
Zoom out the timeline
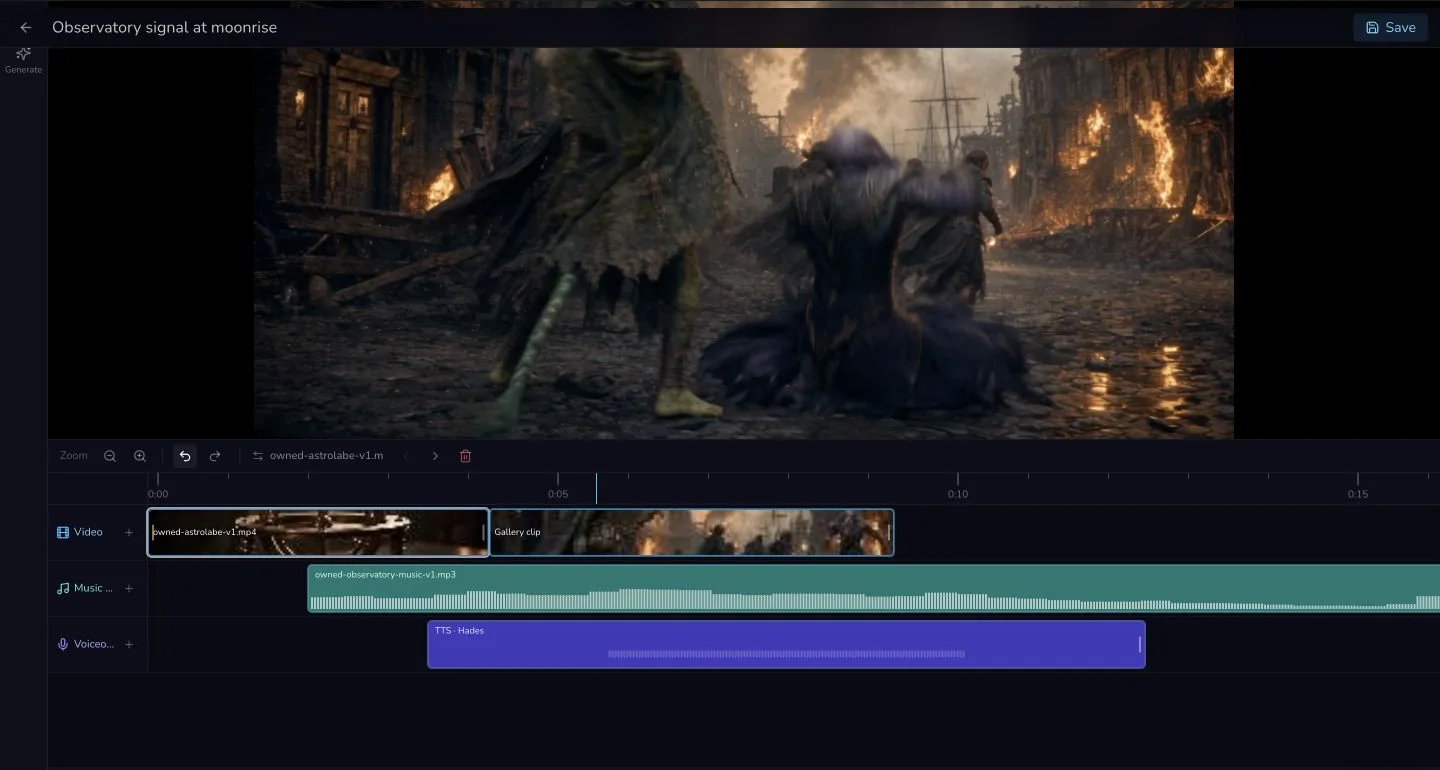tap(110, 456)
